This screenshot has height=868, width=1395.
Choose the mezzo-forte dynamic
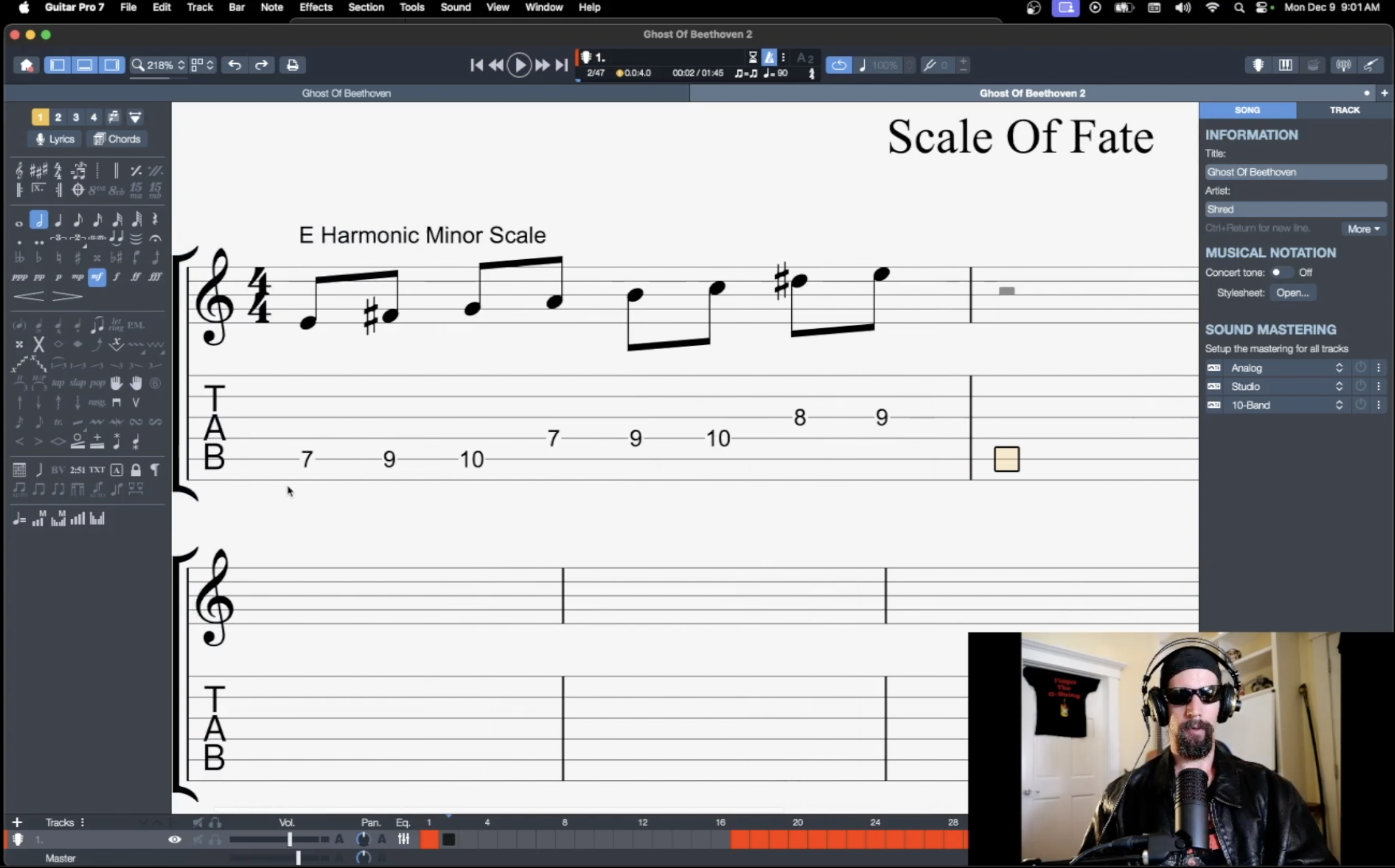(97, 277)
